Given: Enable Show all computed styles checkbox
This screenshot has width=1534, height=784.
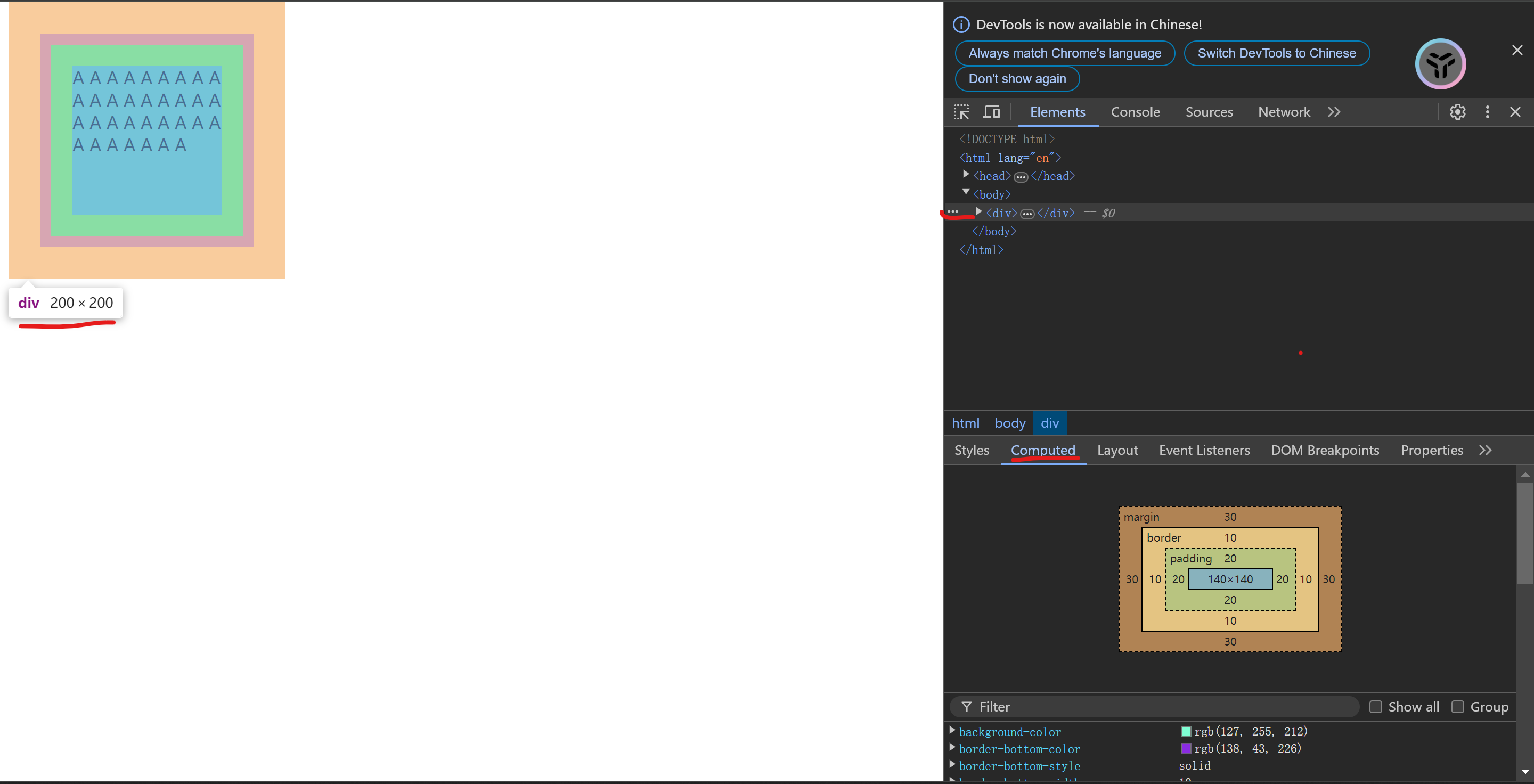Looking at the screenshot, I should click(1377, 707).
